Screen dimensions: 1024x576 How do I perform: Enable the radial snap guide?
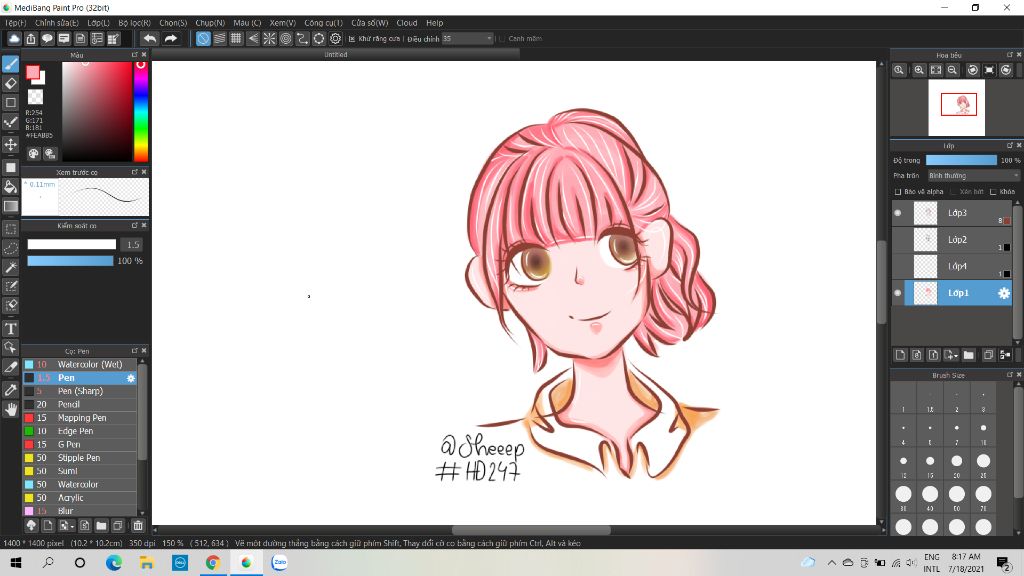click(269, 39)
